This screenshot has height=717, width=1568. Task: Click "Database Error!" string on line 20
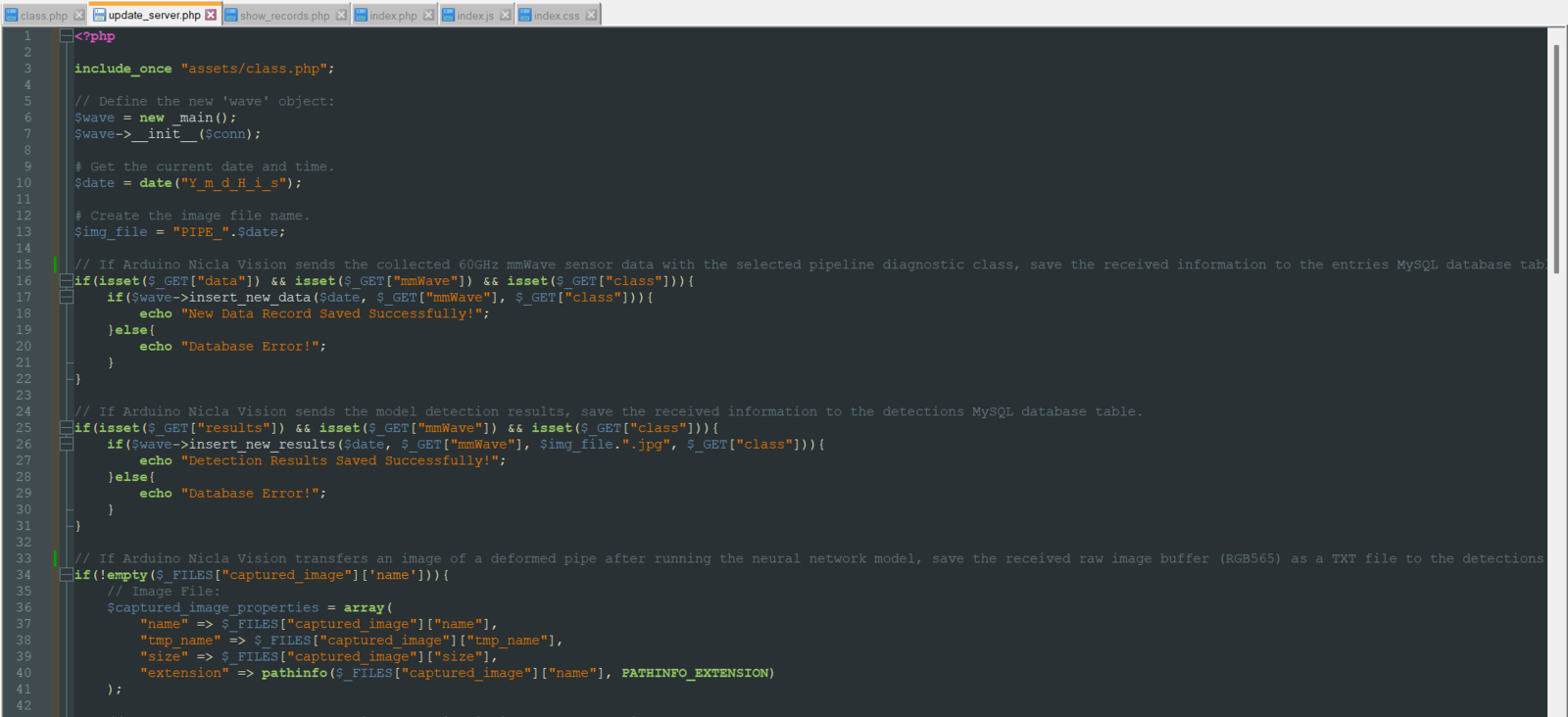click(x=250, y=347)
